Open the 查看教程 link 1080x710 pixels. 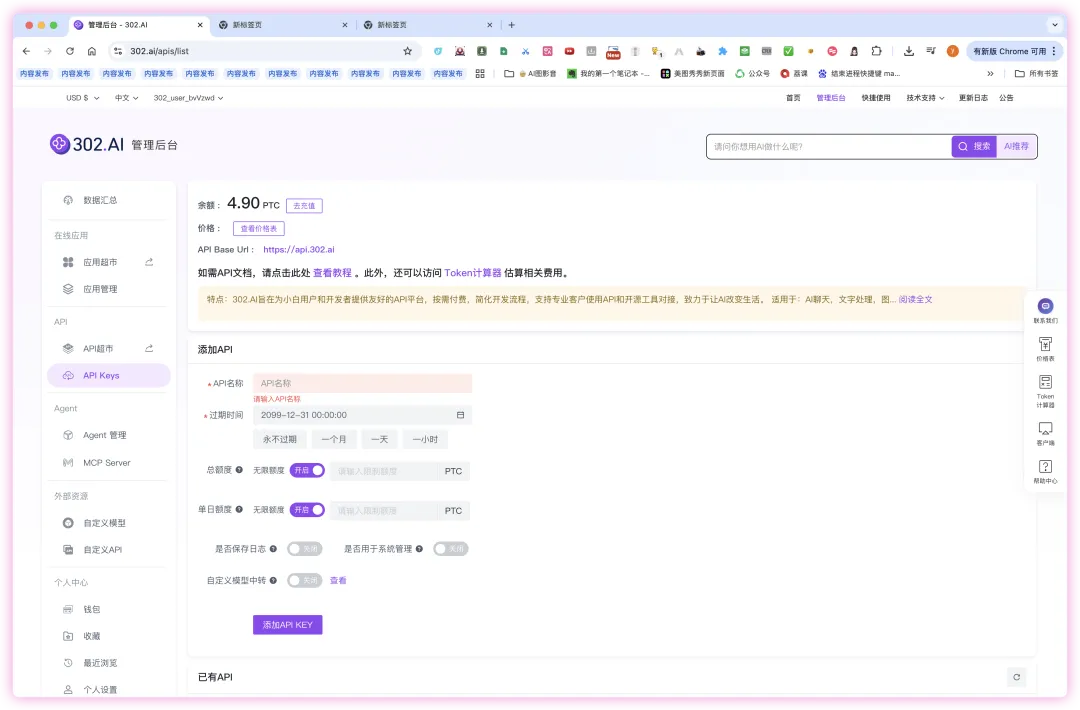point(332,273)
